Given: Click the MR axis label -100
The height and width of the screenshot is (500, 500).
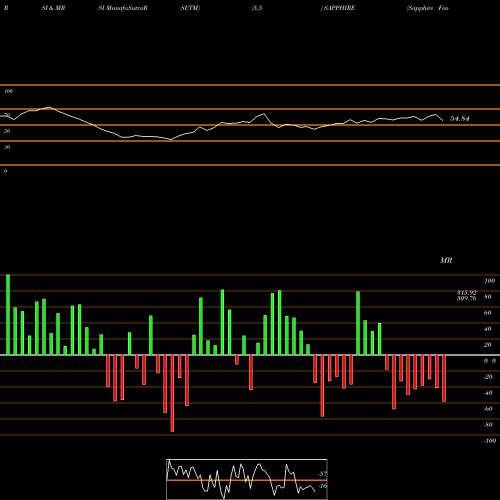Looking at the screenshot, I should point(490,441).
